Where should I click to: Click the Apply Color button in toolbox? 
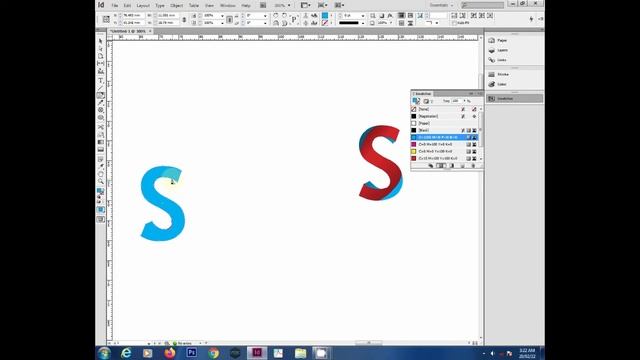tap(100, 210)
